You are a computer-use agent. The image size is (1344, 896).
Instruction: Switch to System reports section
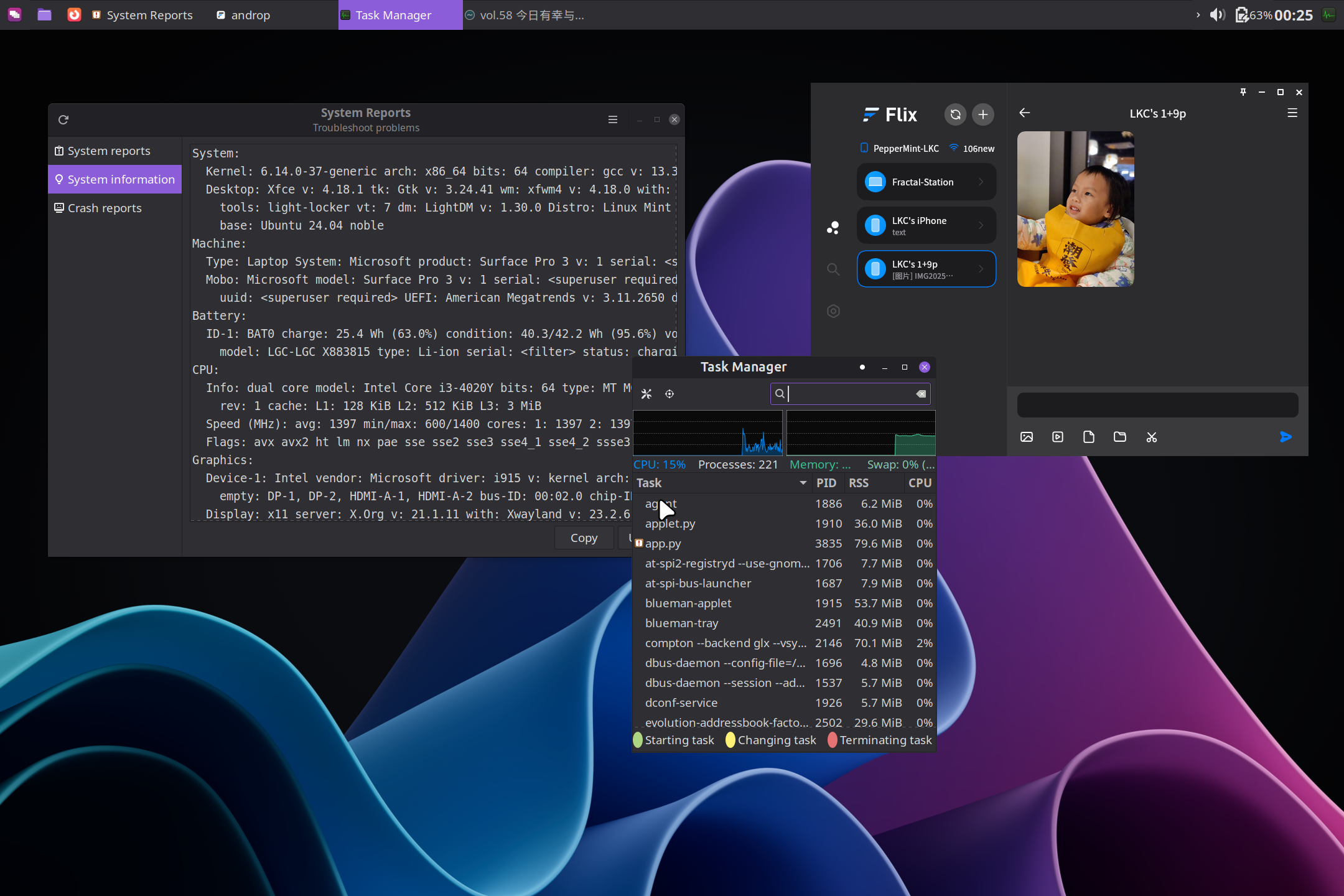coord(109,151)
